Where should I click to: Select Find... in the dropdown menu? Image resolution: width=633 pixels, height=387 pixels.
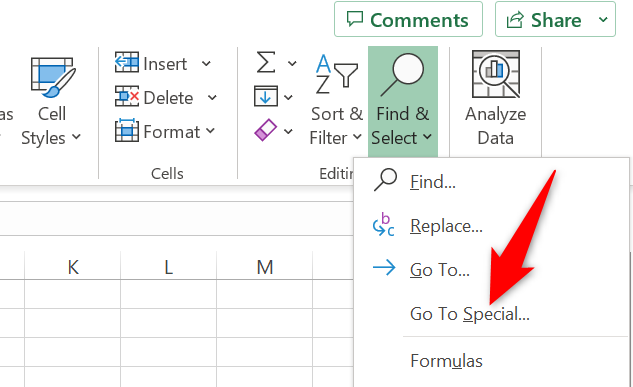433,182
